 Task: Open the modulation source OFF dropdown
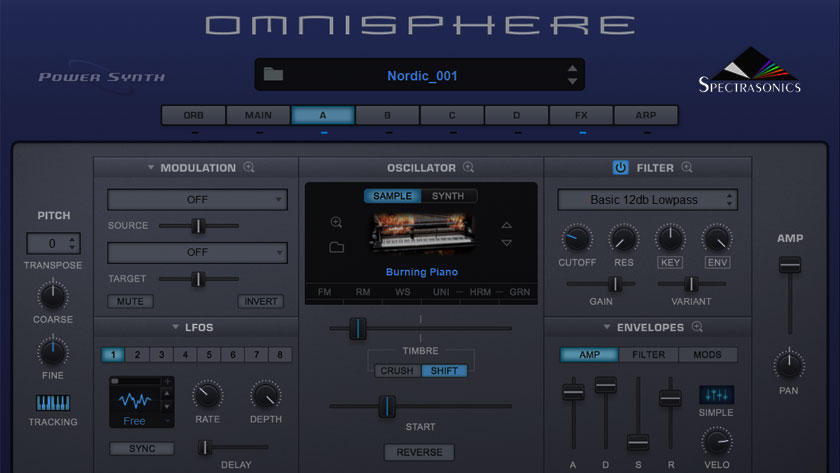click(x=197, y=200)
